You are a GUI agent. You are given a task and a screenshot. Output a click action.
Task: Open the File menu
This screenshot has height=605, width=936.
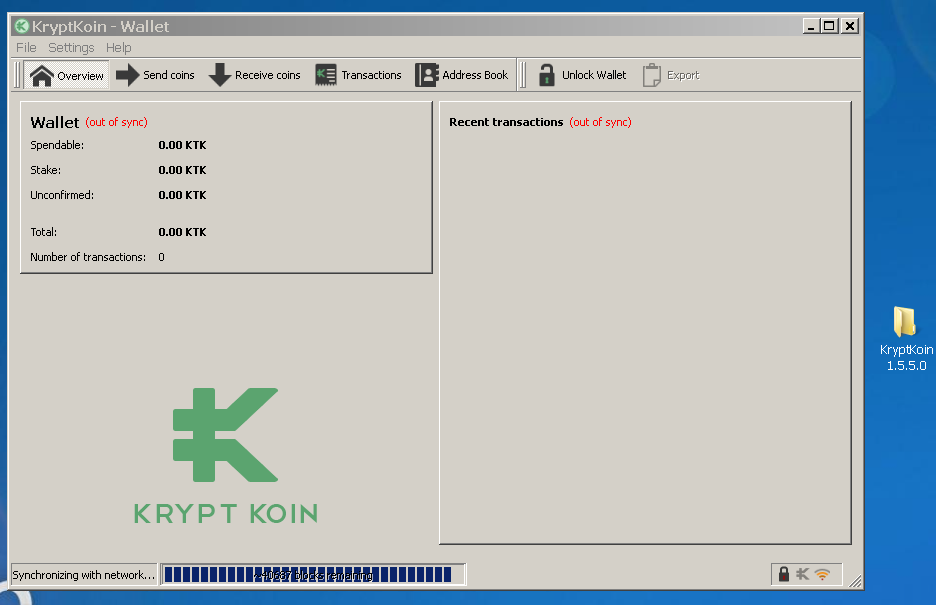[26, 48]
